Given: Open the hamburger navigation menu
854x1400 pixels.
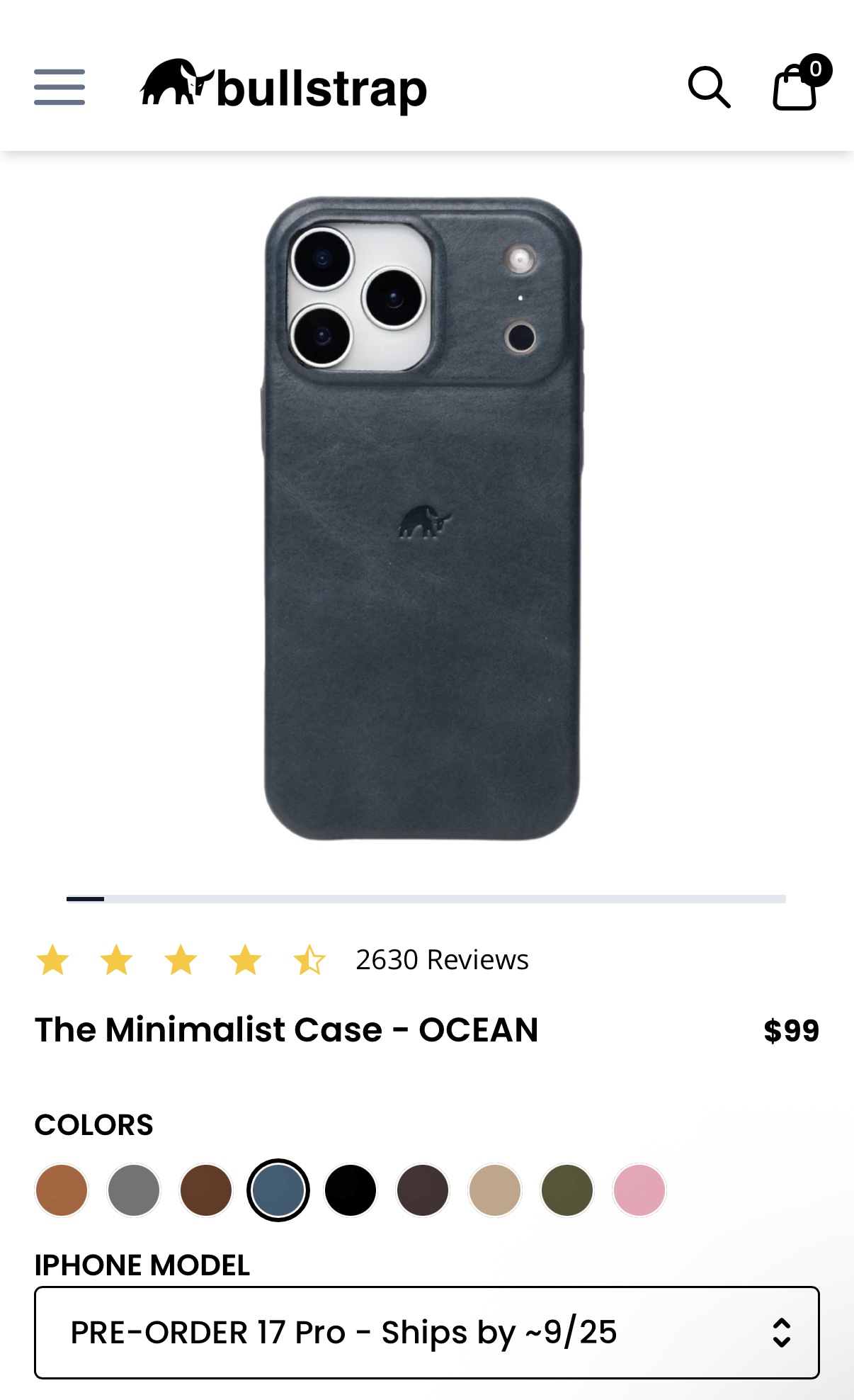Looking at the screenshot, I should [59, 87].
